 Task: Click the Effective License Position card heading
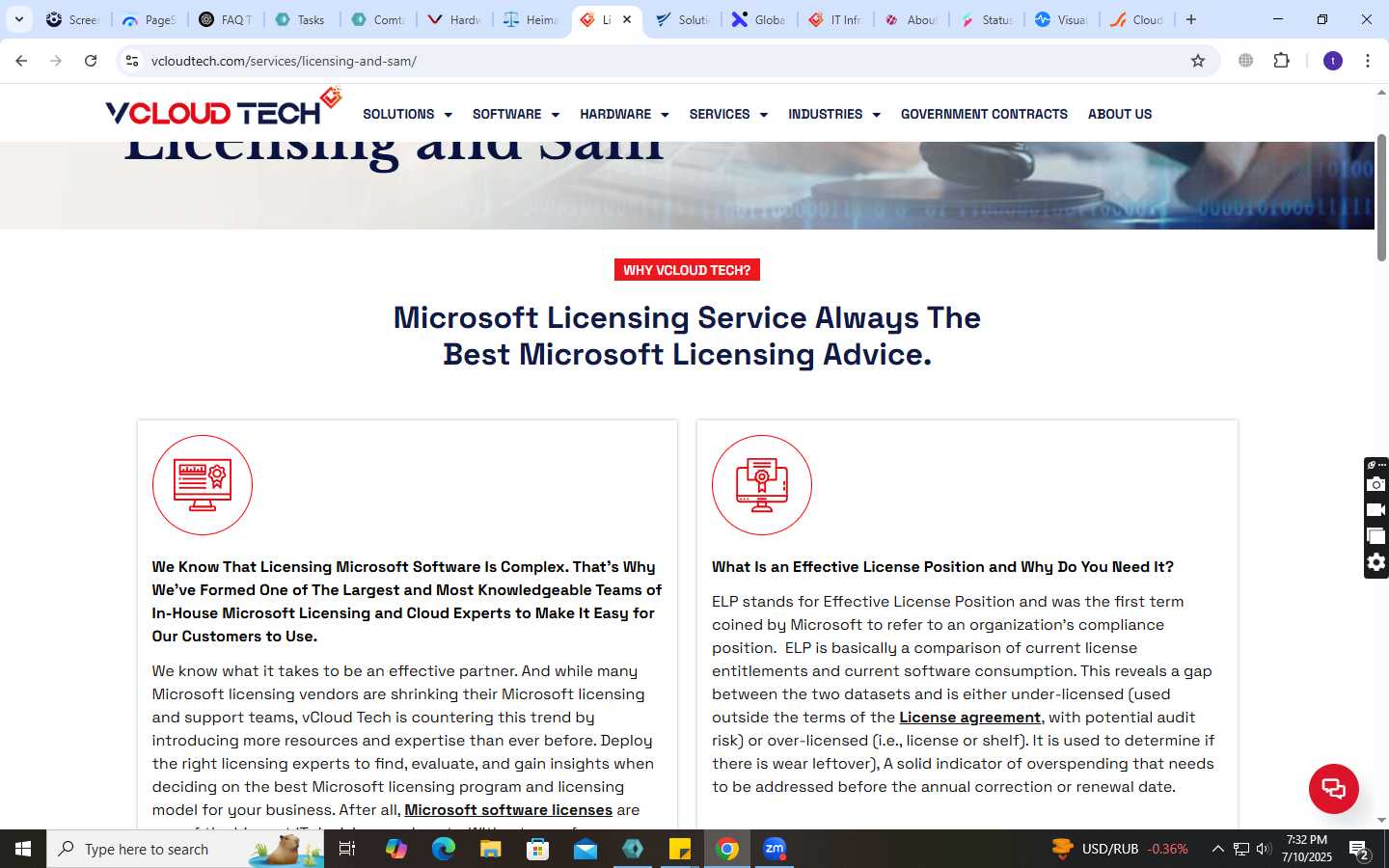pyautogui.click(x=942, y=567)
